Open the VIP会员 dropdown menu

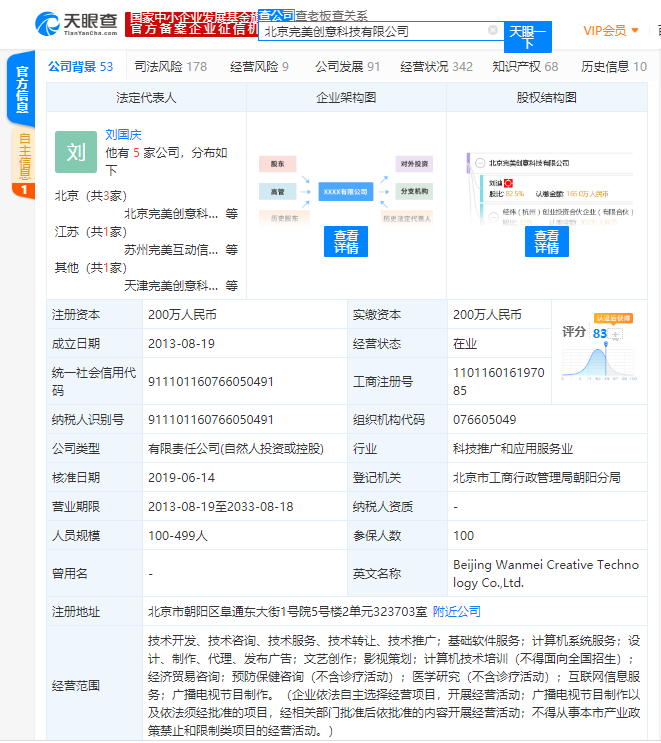(x=610, y=31)
